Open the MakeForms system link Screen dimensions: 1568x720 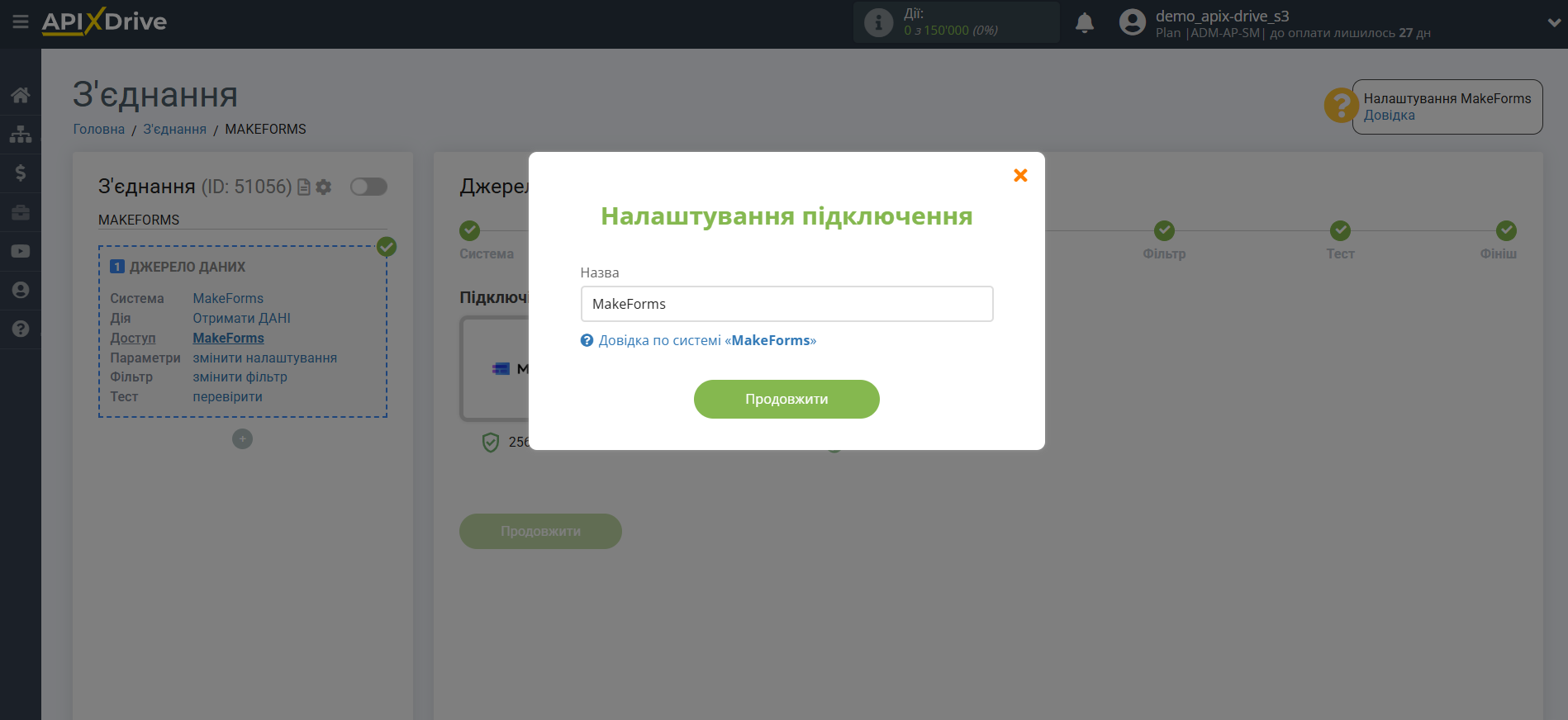(x=228, y=298)
